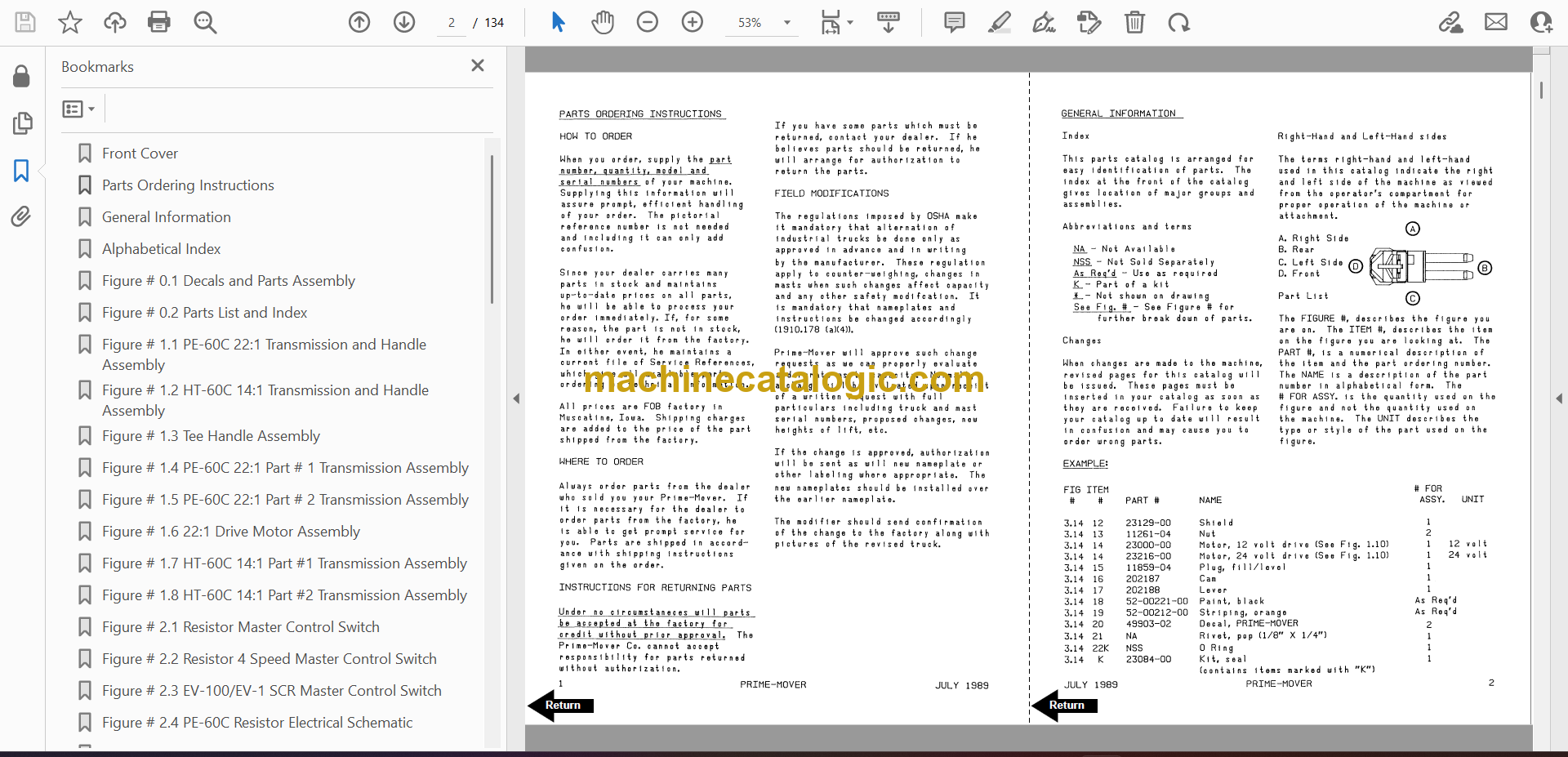Image resolution: width=1568 pixels, height=757 pixels.
Task: Click the delete trash icon
Action: click(1134, 22)
